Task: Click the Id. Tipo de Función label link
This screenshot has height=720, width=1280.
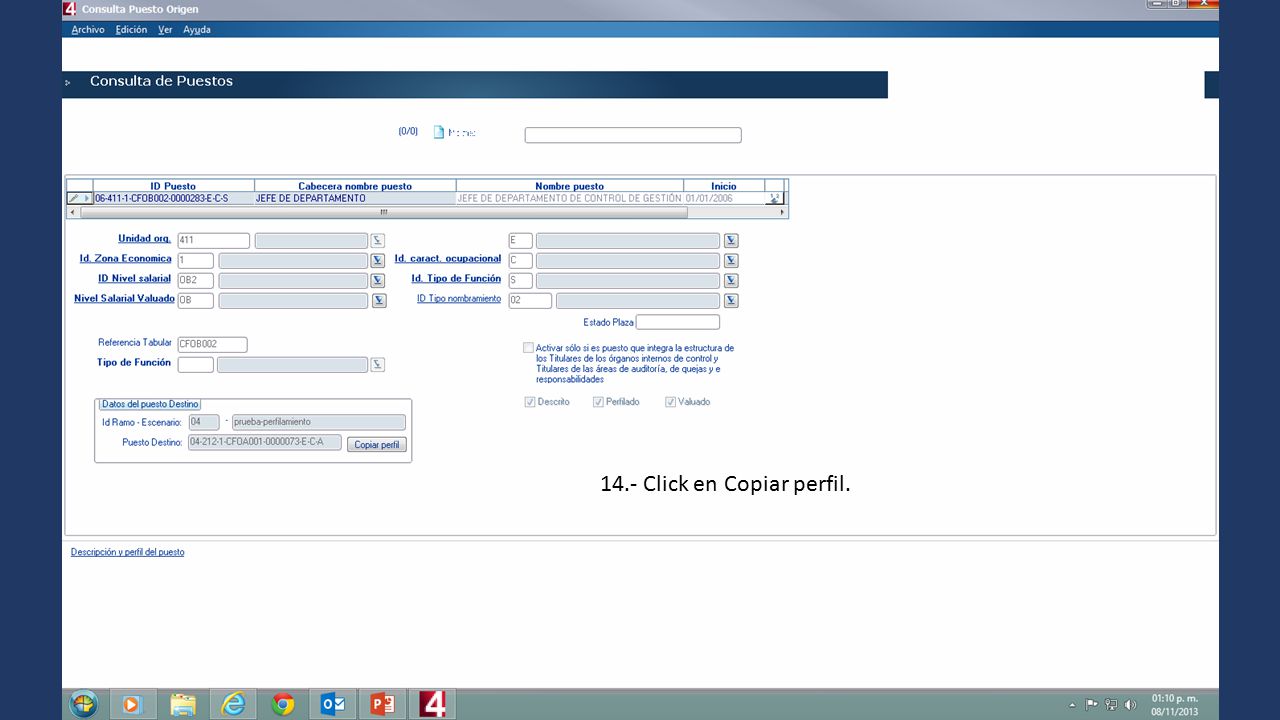Action: pyautogui.click(x=456, y=279)
